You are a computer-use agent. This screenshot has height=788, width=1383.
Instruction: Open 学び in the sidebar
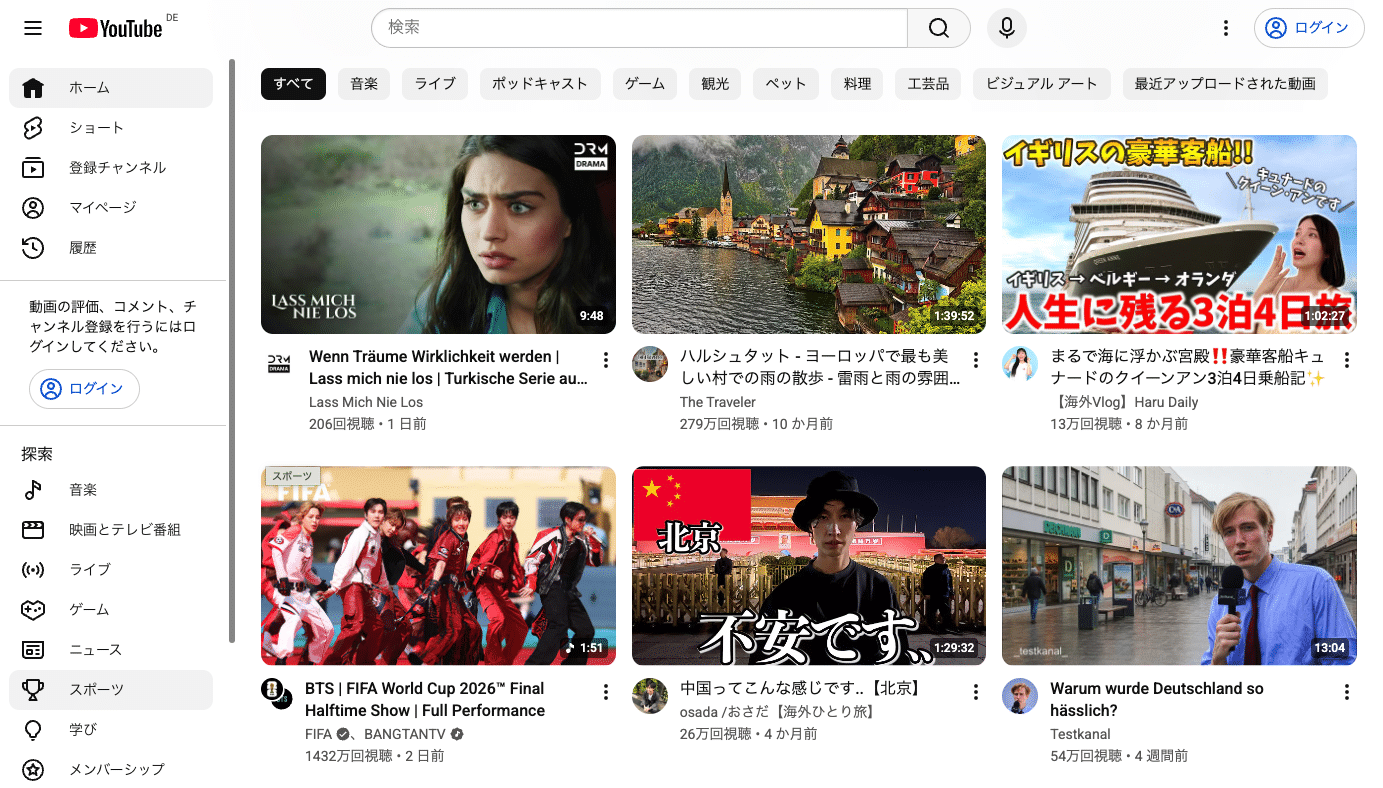(x=111, y=730)
